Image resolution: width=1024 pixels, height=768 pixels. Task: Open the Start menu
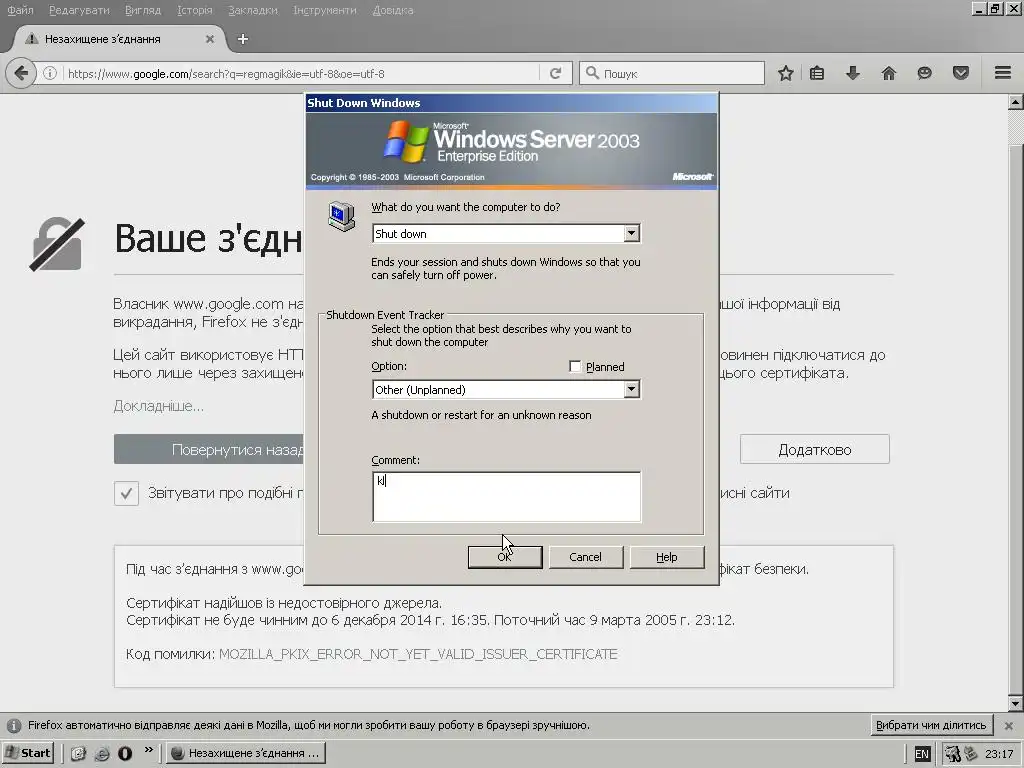27,753
